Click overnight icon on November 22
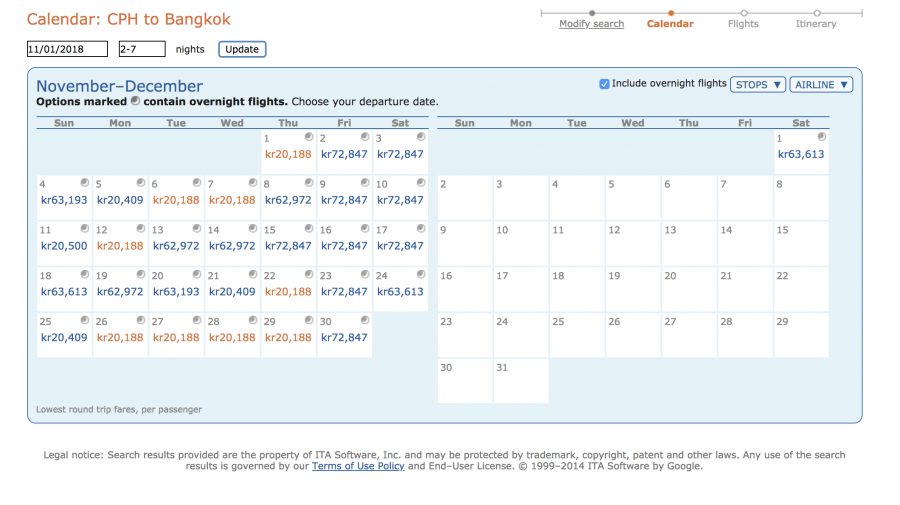The width and height of the screenshot is (900, 505). pyautogui.click(x=309, y=275)
